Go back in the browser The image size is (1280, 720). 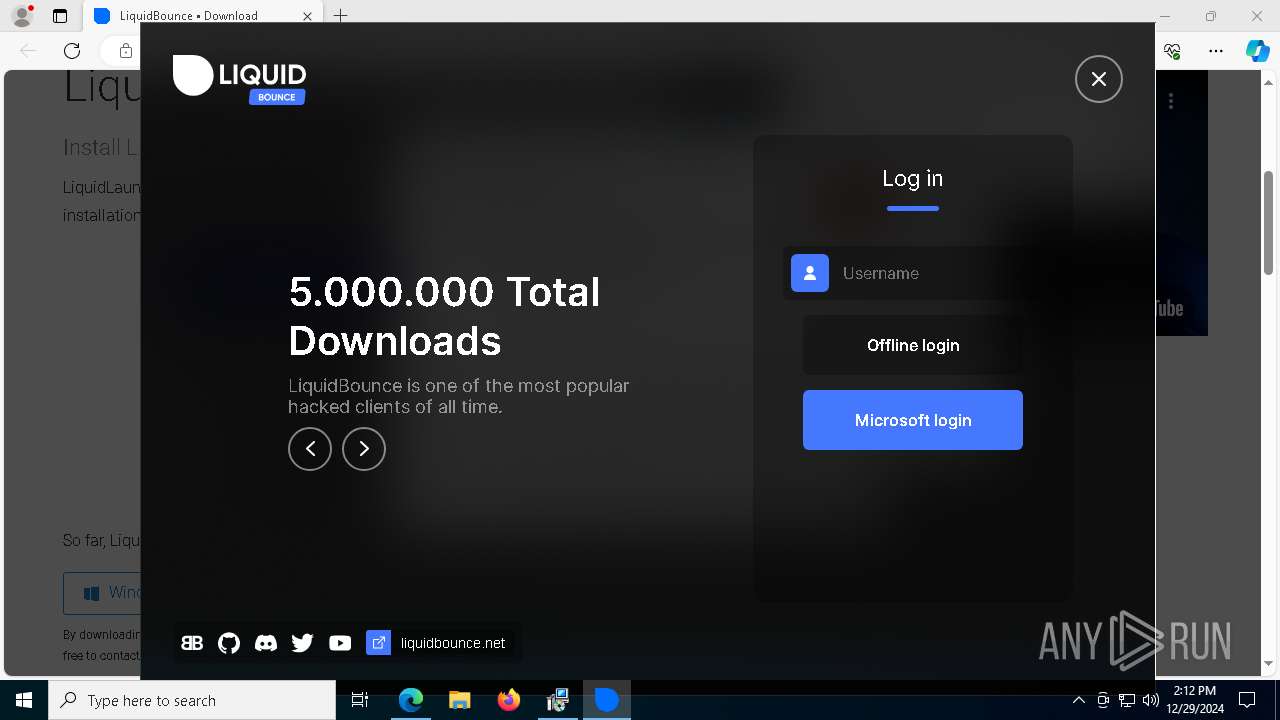(28, 51)
